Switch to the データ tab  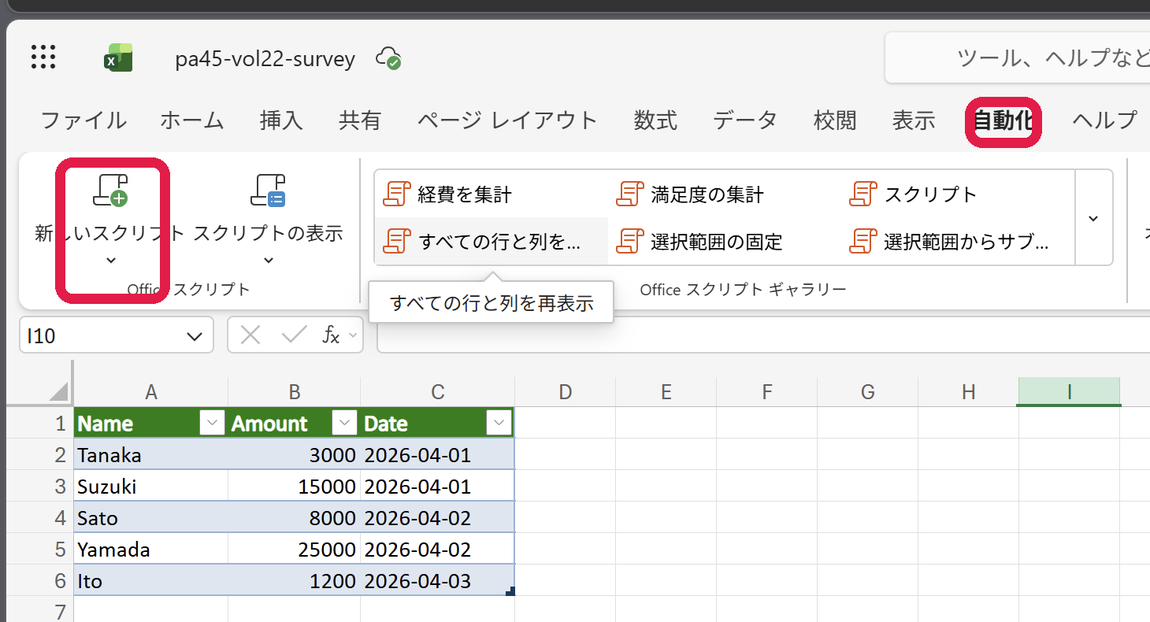coord(745,120)
